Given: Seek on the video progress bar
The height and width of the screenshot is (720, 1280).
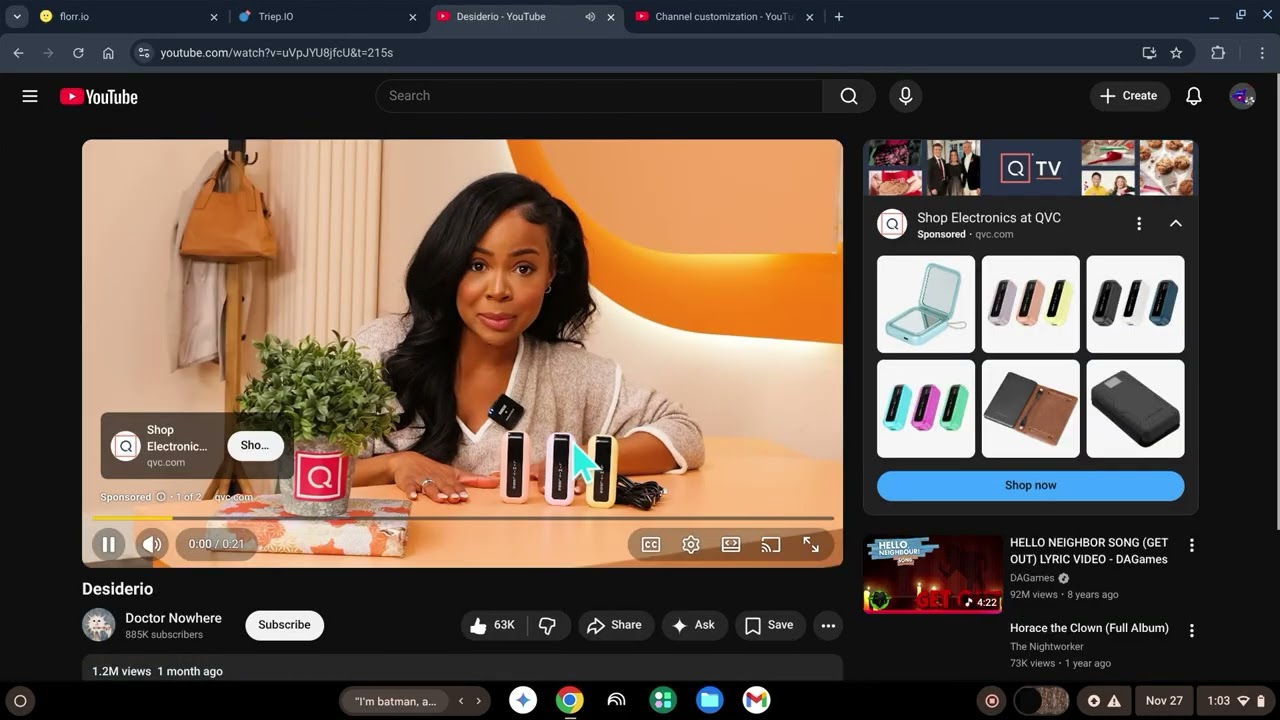Looking at the screenshot, I should (x=462, y=518).
